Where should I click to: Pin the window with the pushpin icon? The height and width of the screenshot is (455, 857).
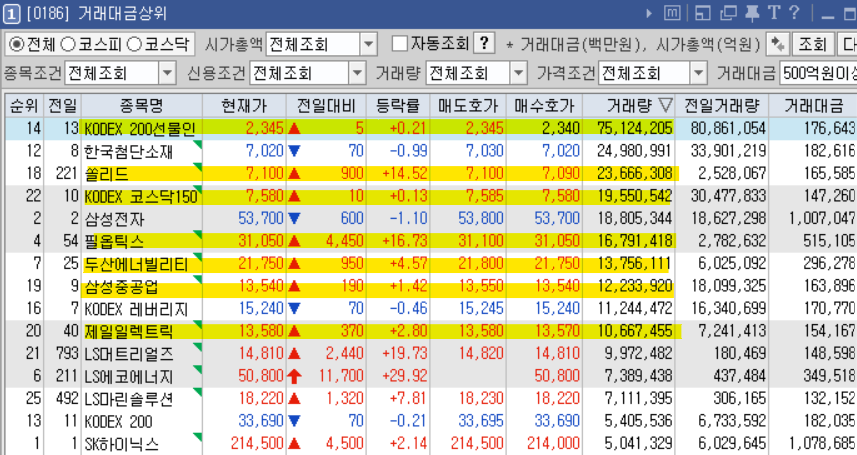point(752,13)
